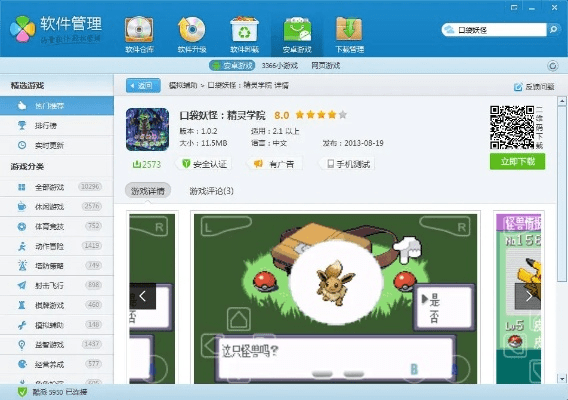Click the tower icon beside 塔防策略

(22, 266)
